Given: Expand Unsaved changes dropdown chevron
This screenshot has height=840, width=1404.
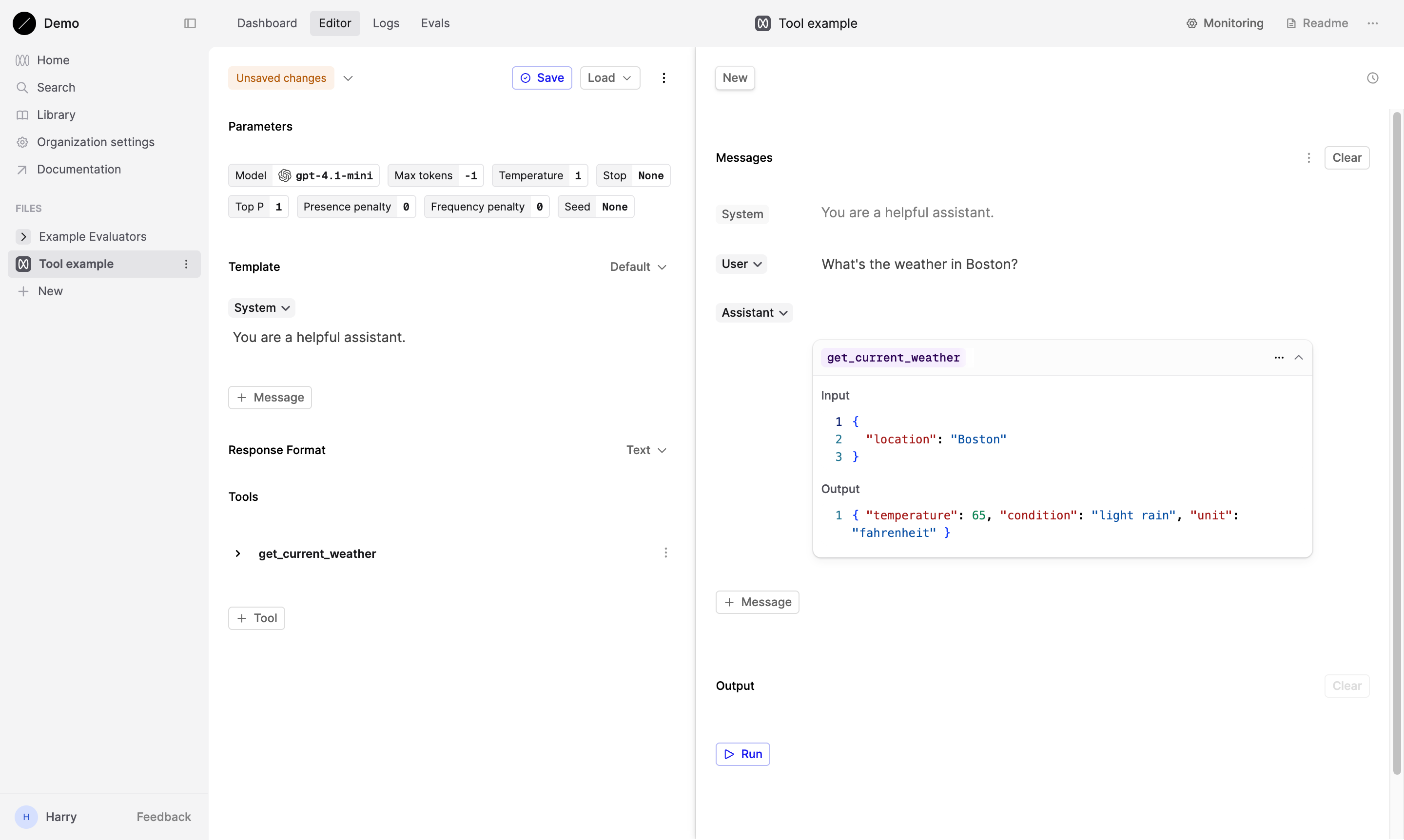Looking at the screenshot, I should (348, 78).
